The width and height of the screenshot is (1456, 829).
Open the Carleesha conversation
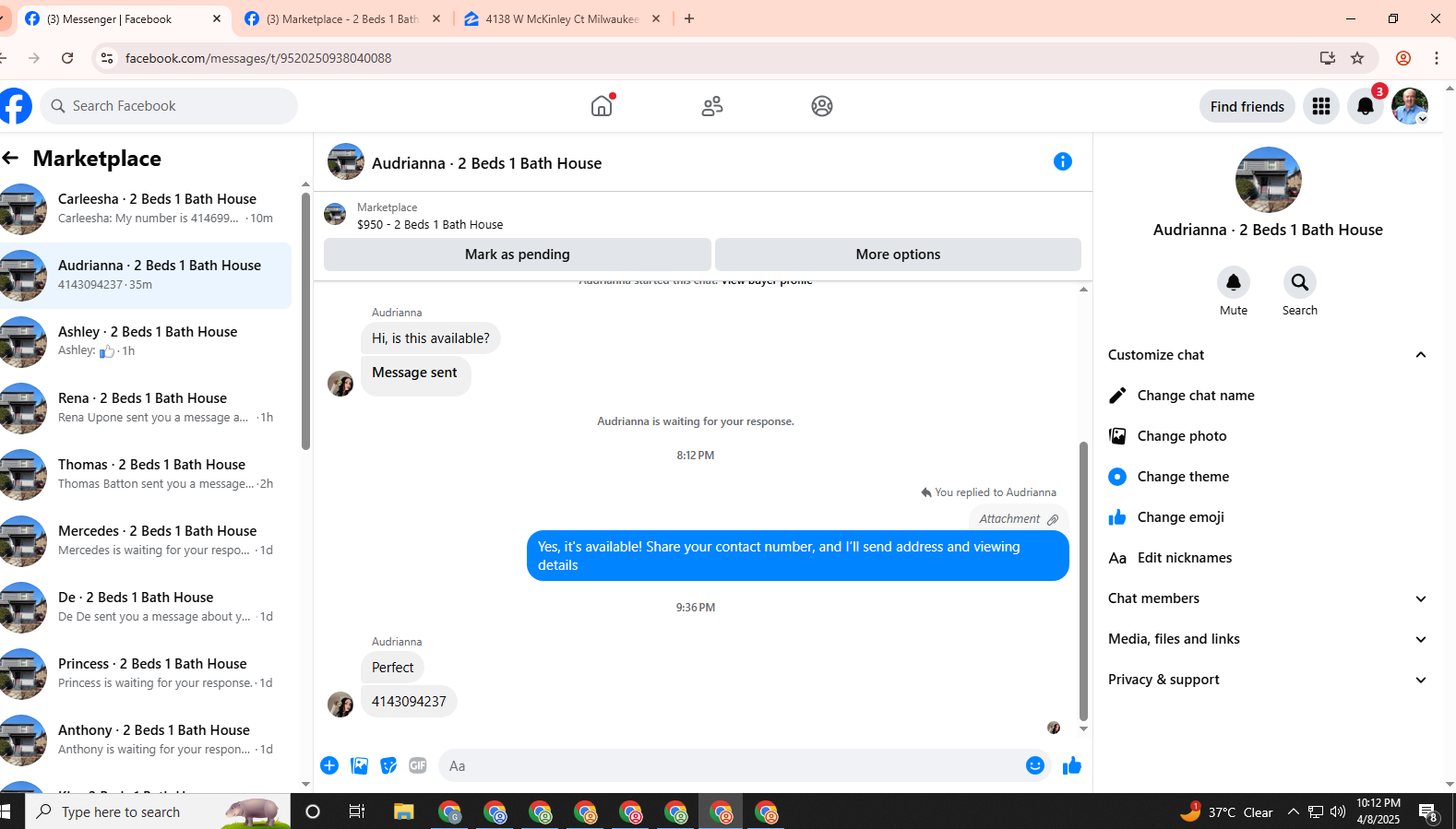(x=148, y=209)
